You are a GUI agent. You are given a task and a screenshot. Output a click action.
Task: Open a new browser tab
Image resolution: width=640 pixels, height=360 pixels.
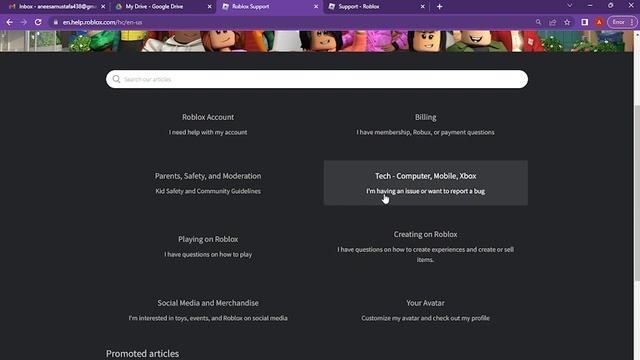tap(440, 7)
